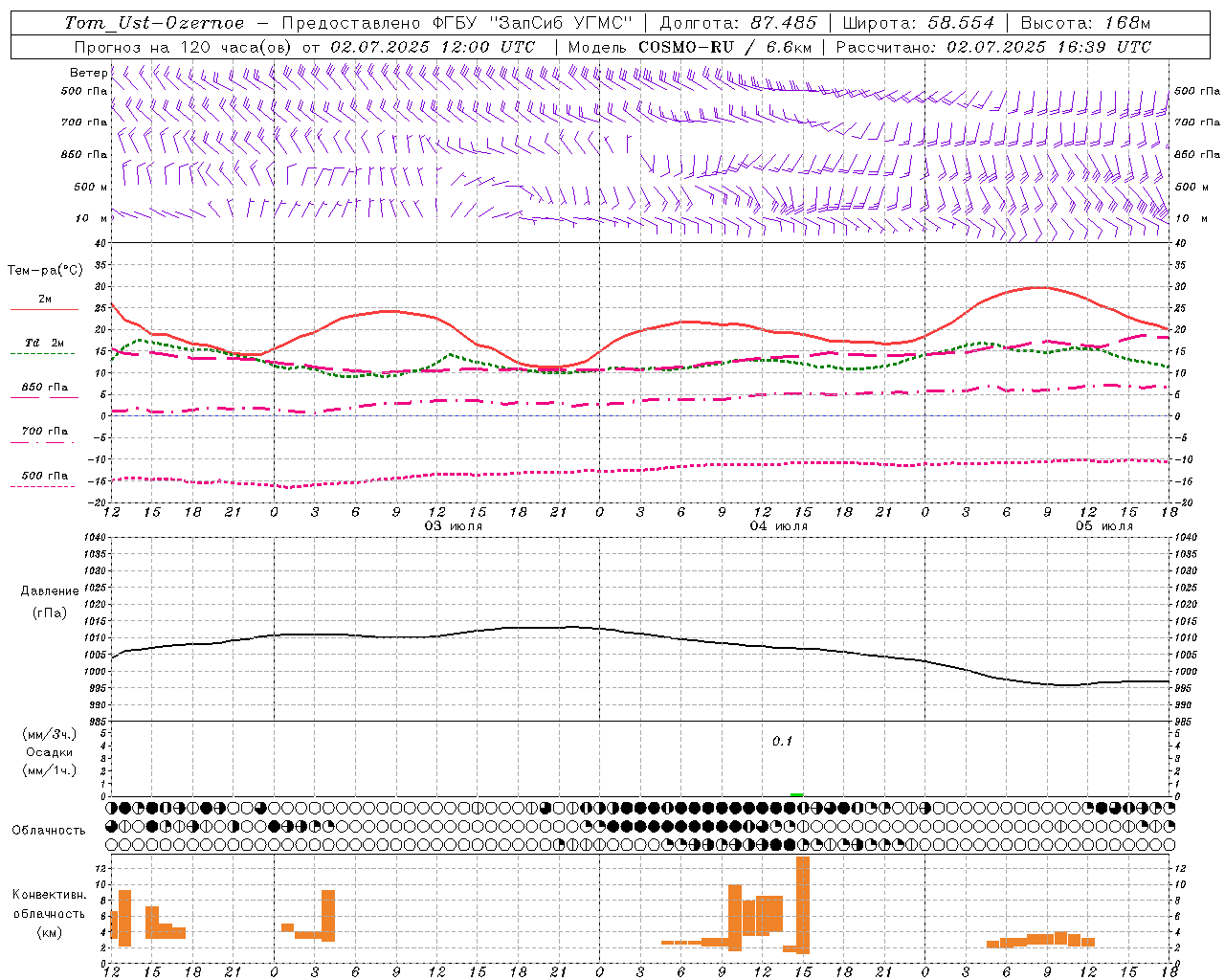Viewport: 1225px width, 980px height.
Task: Click the red '2м' temperature legend entry
Action: (x=44, y=300)
